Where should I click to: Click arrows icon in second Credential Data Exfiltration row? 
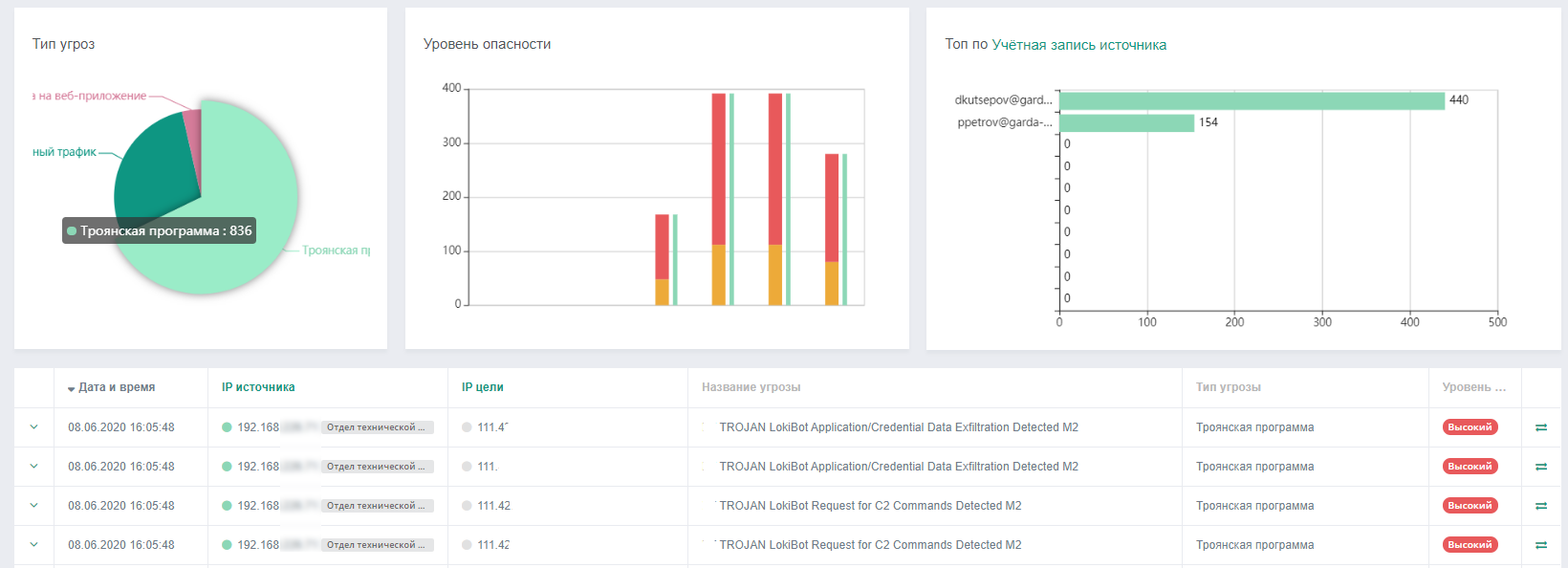1541,467
